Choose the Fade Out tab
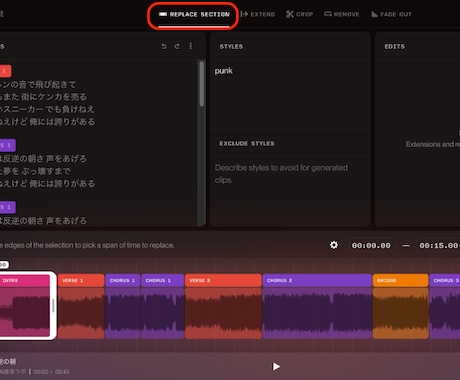Screen dimensions: 460x380 coord(391,14)
